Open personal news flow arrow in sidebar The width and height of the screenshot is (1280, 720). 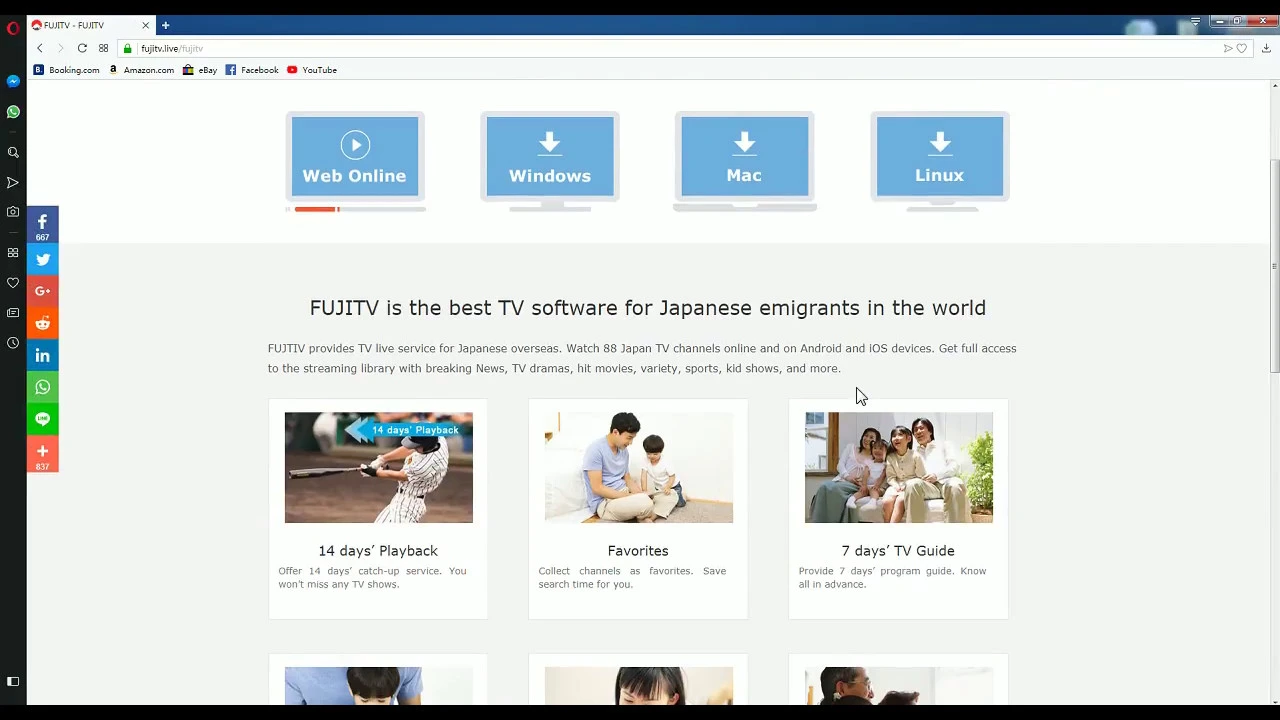coord(13,182)
